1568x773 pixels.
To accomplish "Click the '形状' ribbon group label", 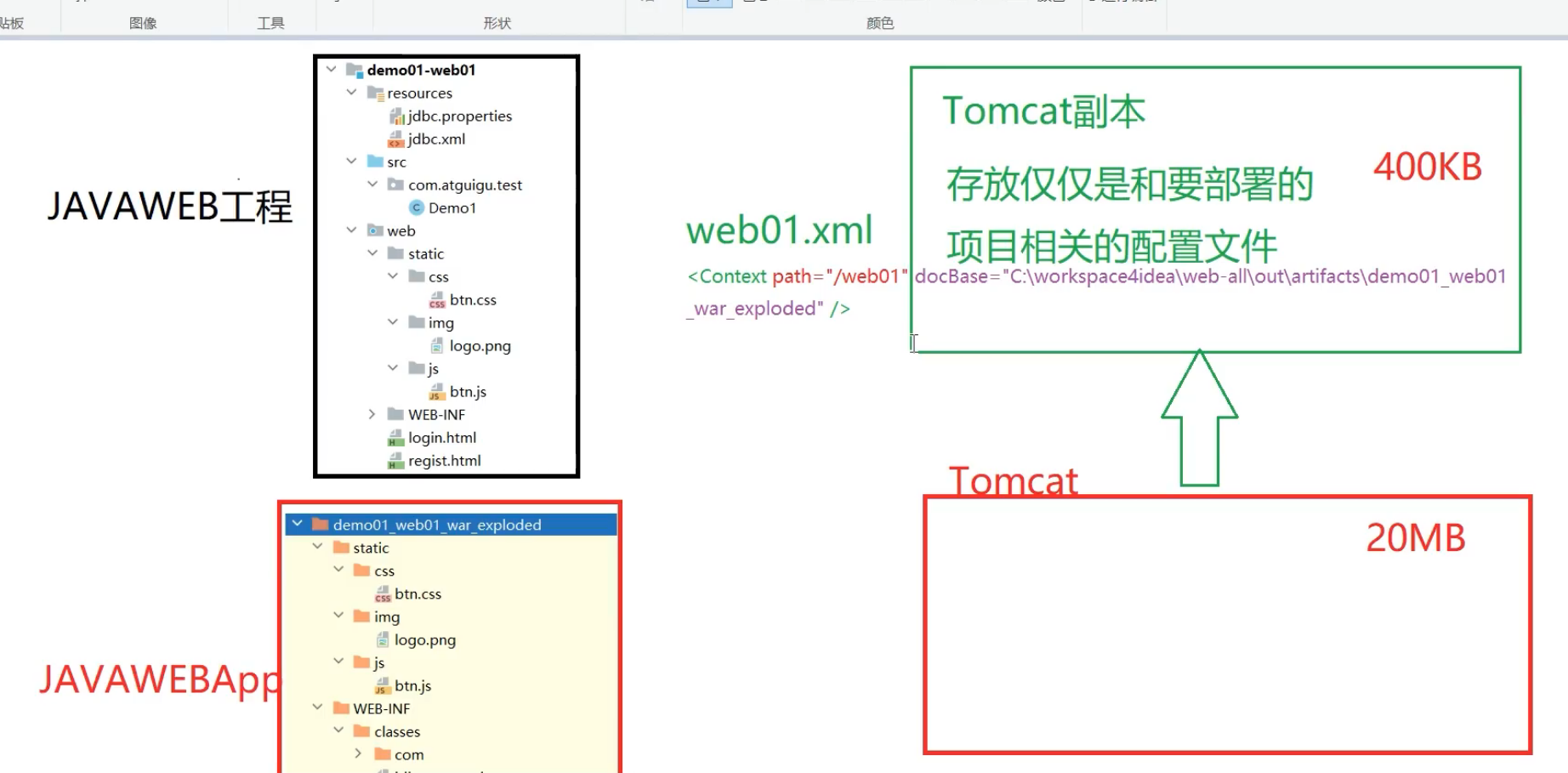I will coord(497,23).
